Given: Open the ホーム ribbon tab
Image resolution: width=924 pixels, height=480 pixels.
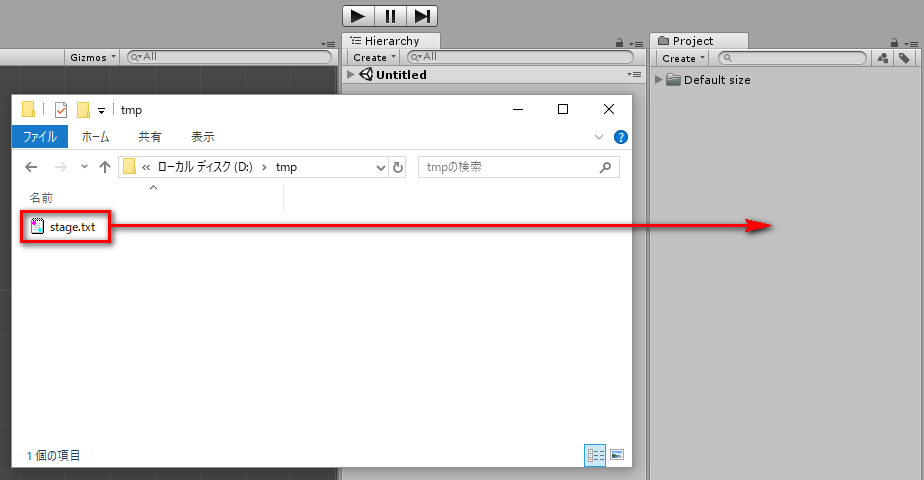Looking at the screenshot, I should tap(95, 137).
